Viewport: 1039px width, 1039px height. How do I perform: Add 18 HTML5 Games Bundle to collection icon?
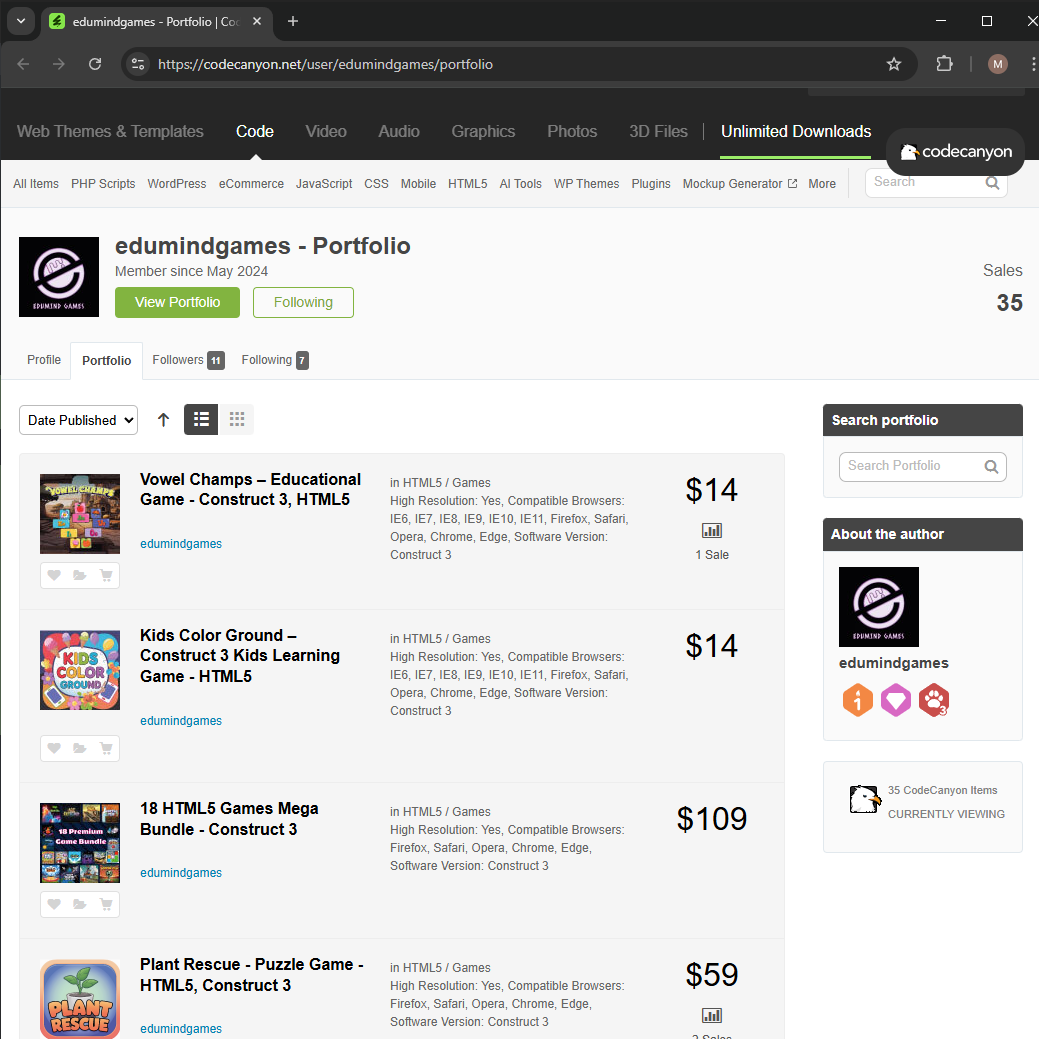click(80, 904)
